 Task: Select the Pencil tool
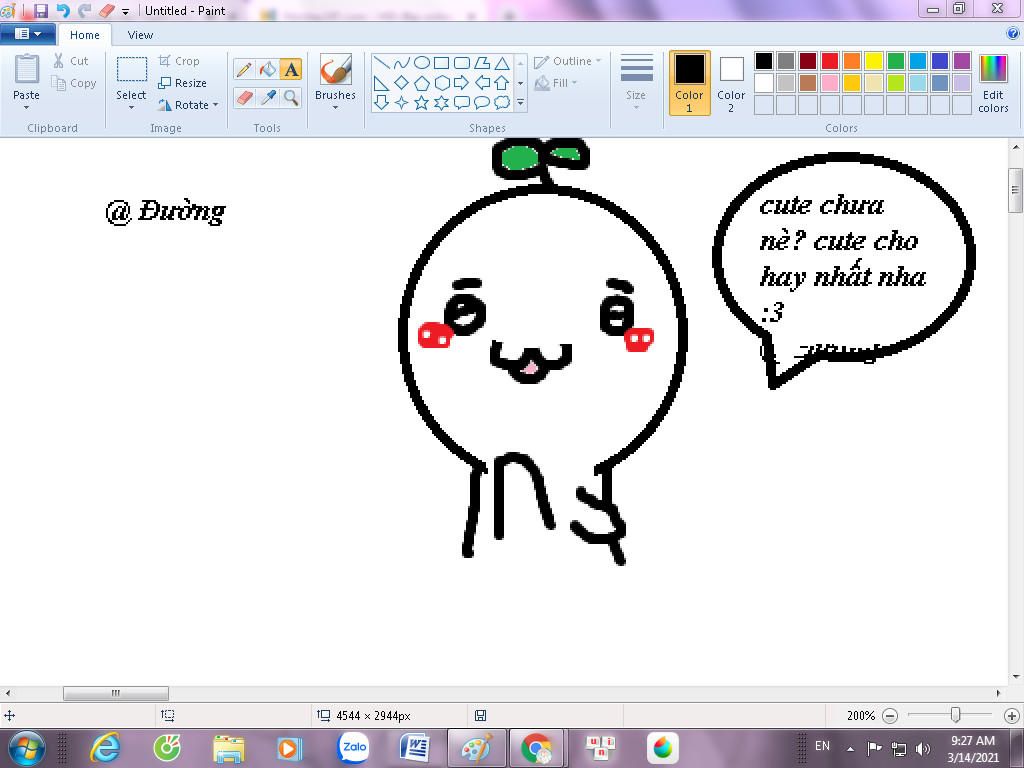tap(244, 69)
